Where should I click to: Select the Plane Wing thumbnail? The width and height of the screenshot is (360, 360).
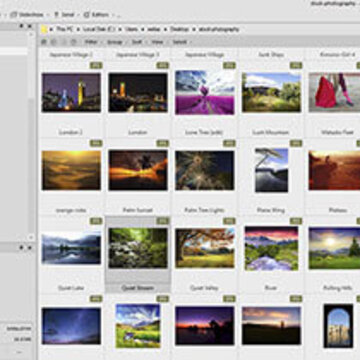271,170
